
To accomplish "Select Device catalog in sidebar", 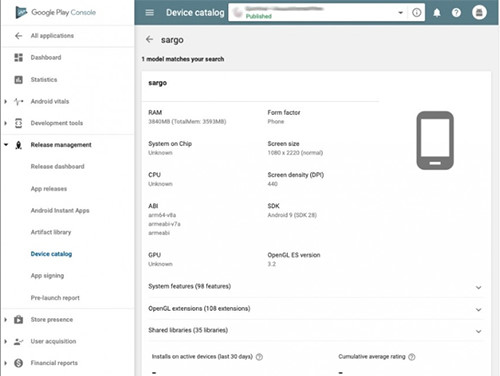I will point(51,254).
